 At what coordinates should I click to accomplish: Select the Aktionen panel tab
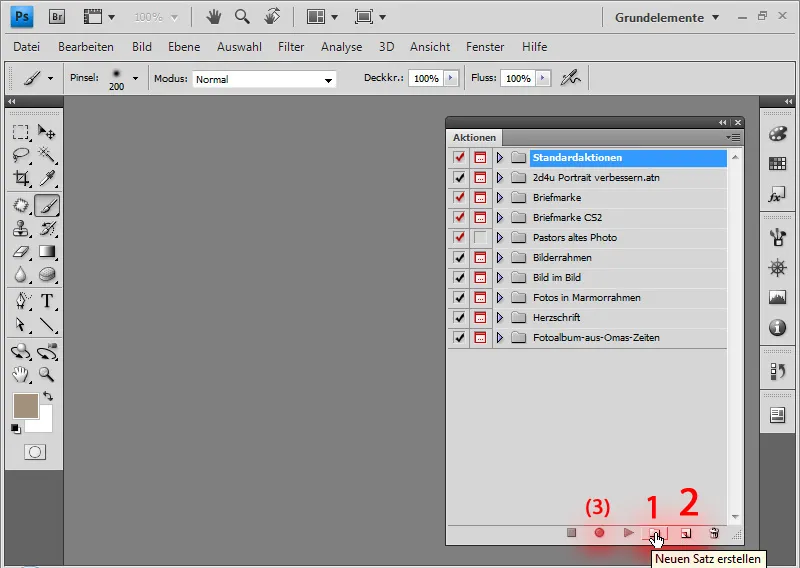tap(474, 138)
